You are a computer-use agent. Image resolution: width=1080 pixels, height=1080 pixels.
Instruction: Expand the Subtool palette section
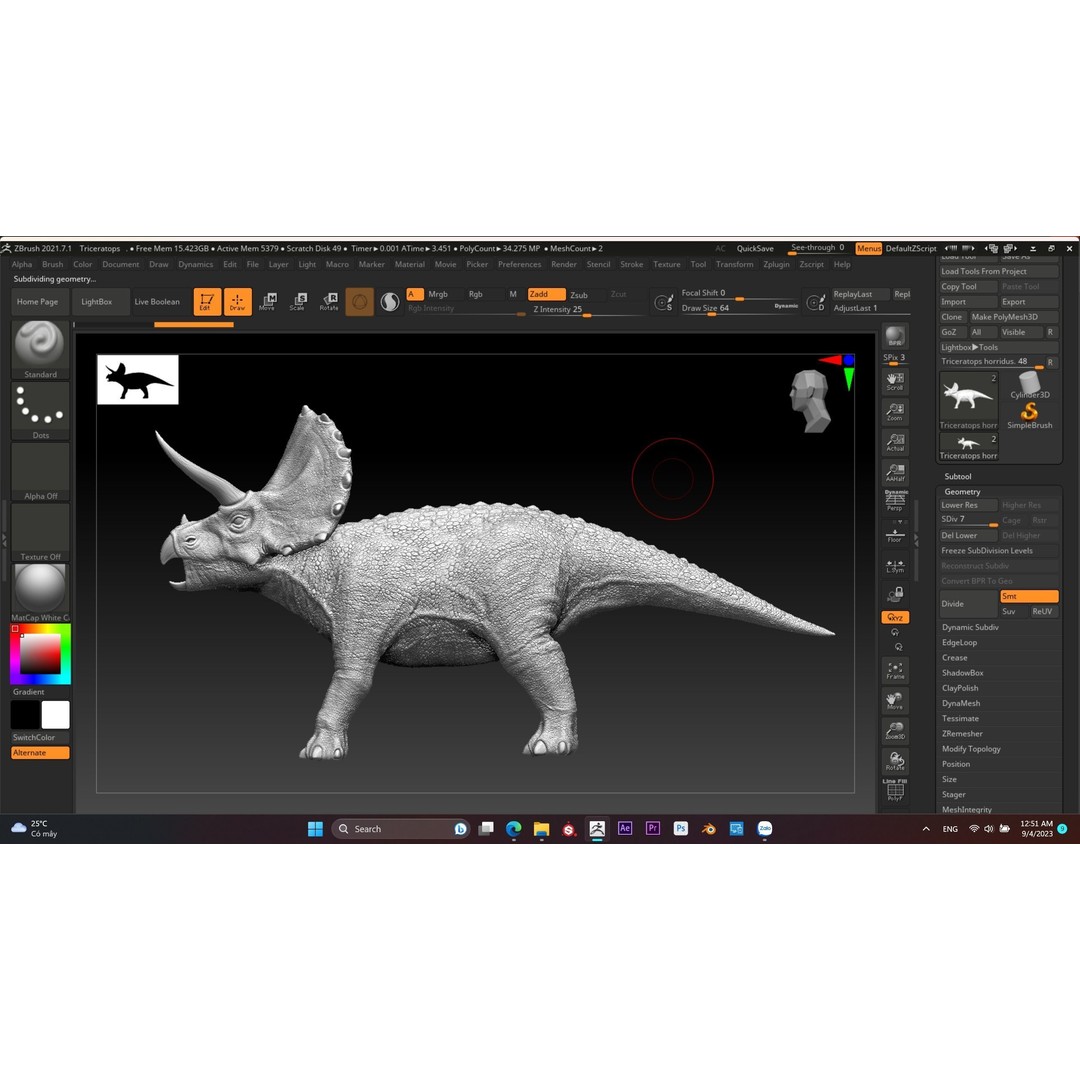[957, 477]
